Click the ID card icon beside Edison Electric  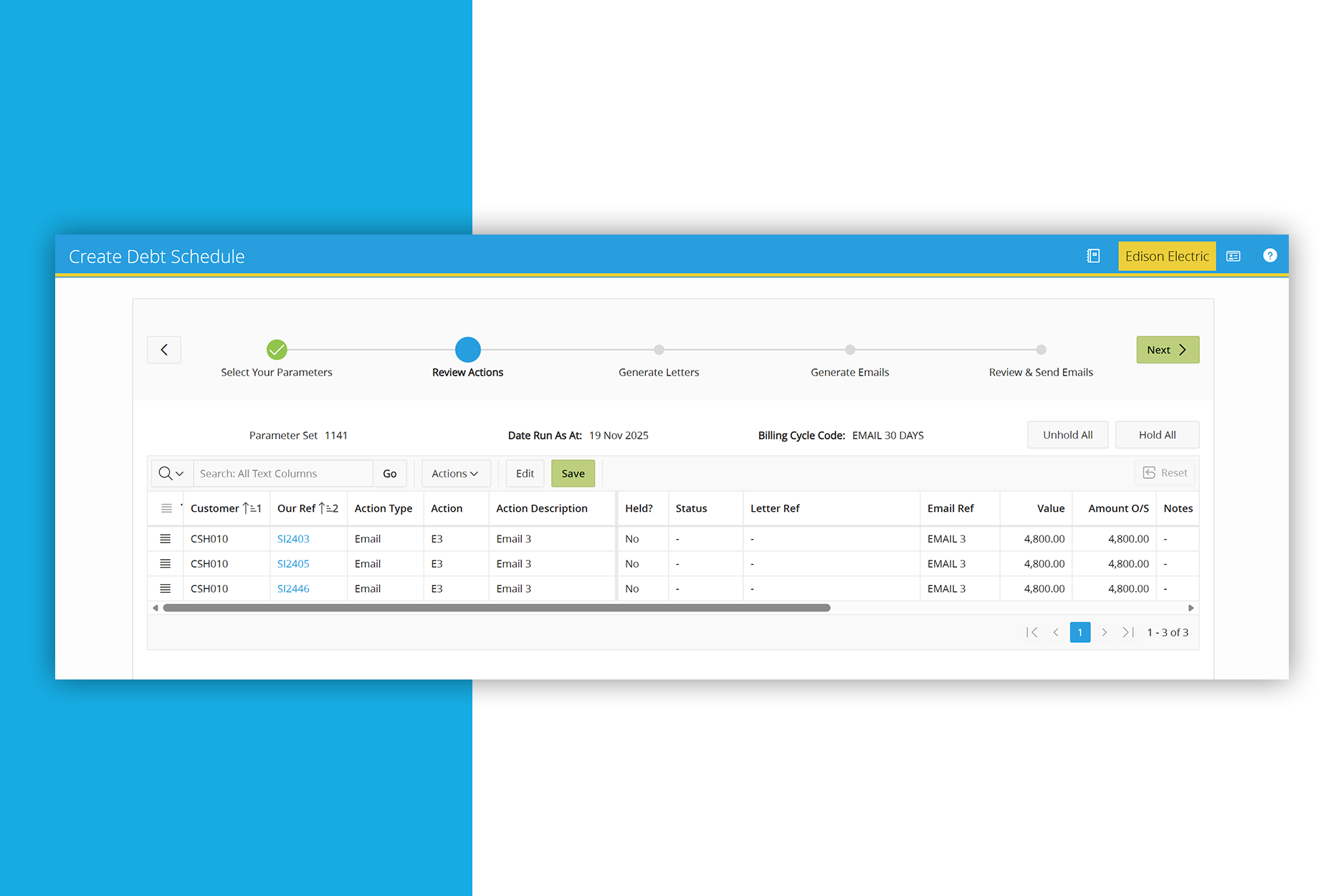(1233, 256)
